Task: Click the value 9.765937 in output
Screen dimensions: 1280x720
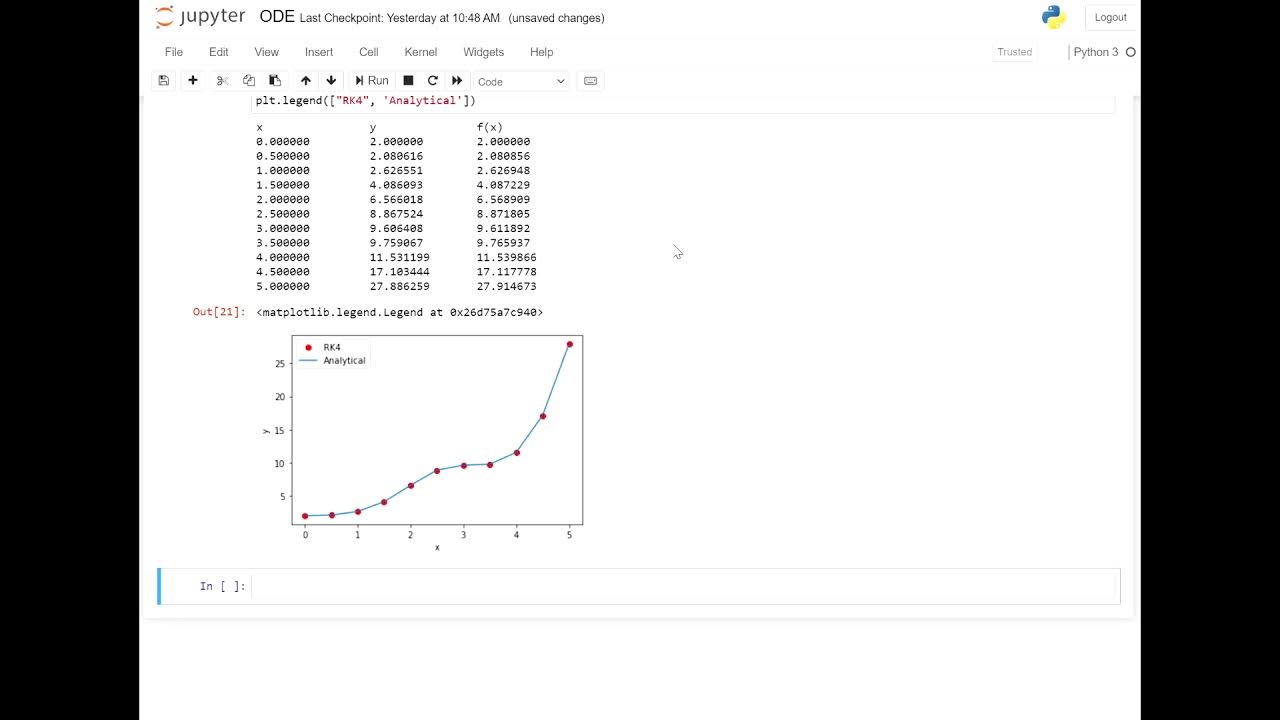Action: [503, 242]
